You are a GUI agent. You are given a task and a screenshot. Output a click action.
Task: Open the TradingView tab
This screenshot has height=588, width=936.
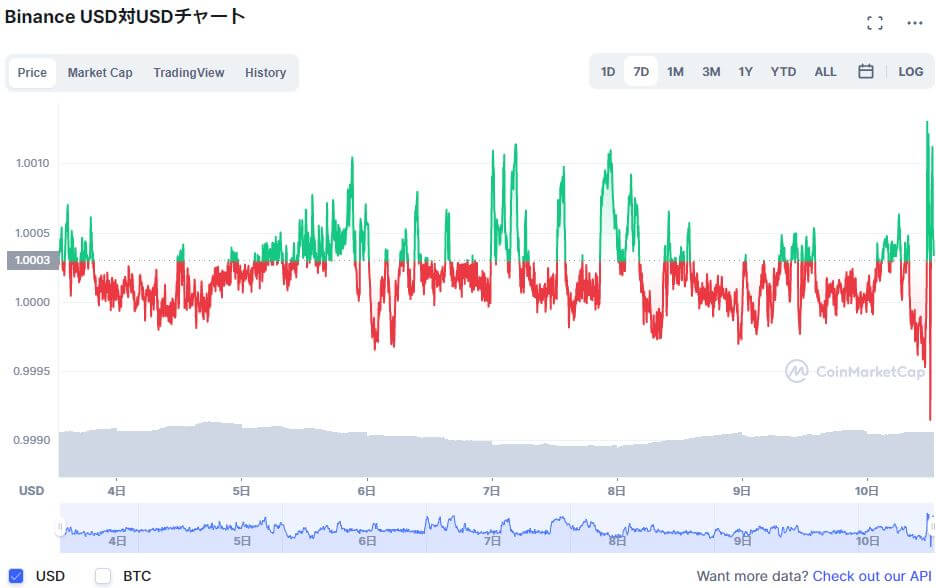[x=189, y=73]
